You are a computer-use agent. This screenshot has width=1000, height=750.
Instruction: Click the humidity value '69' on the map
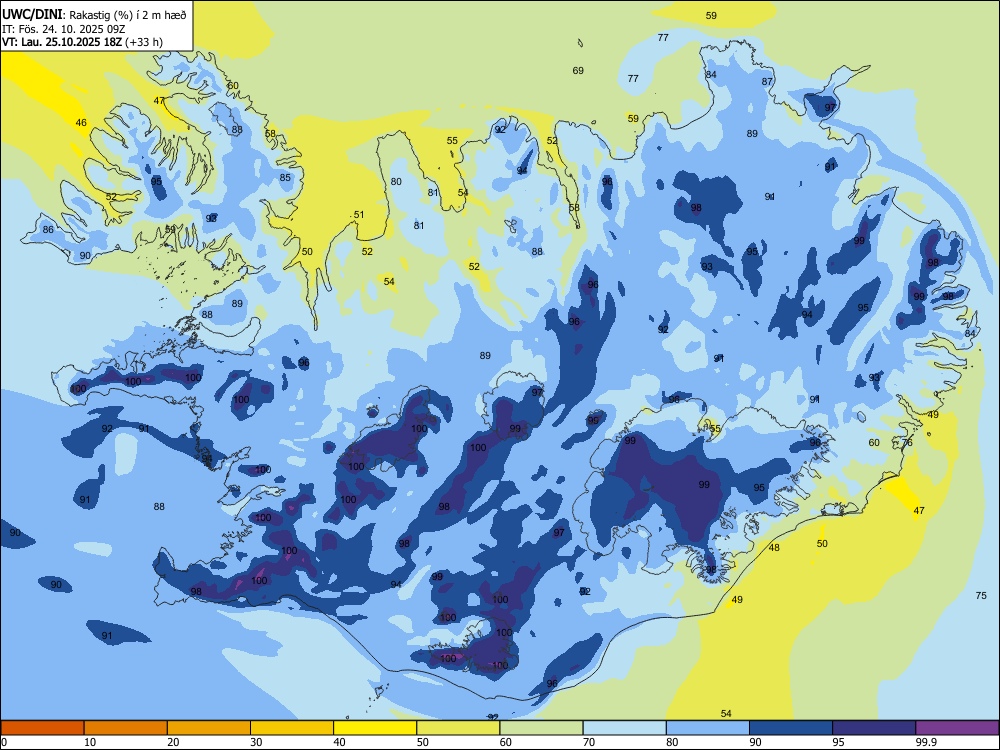pyautogui.click(x=578, y=71)
